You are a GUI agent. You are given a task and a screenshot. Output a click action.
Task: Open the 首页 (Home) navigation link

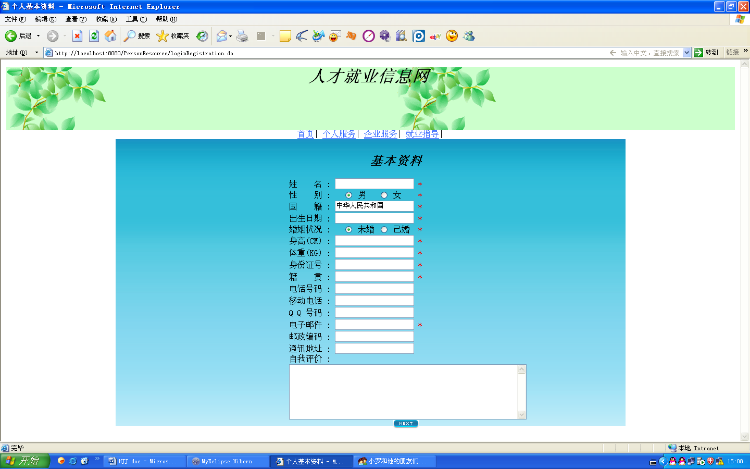click(x=306, y=134)
